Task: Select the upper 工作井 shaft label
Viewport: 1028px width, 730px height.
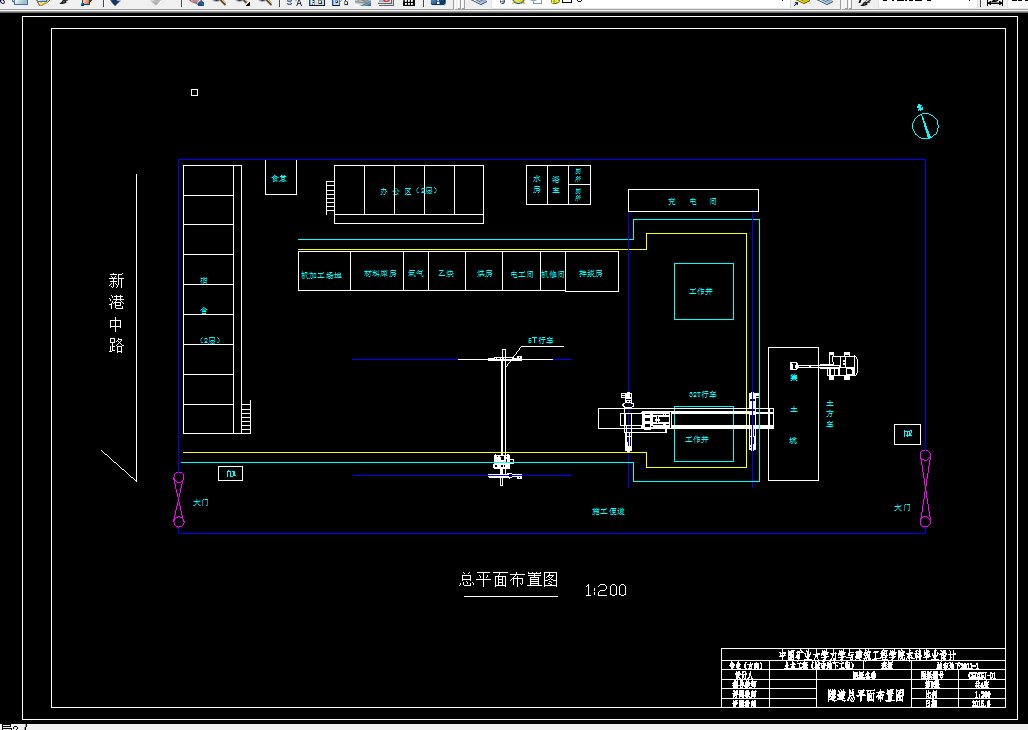Action: (x=701, y=291)
